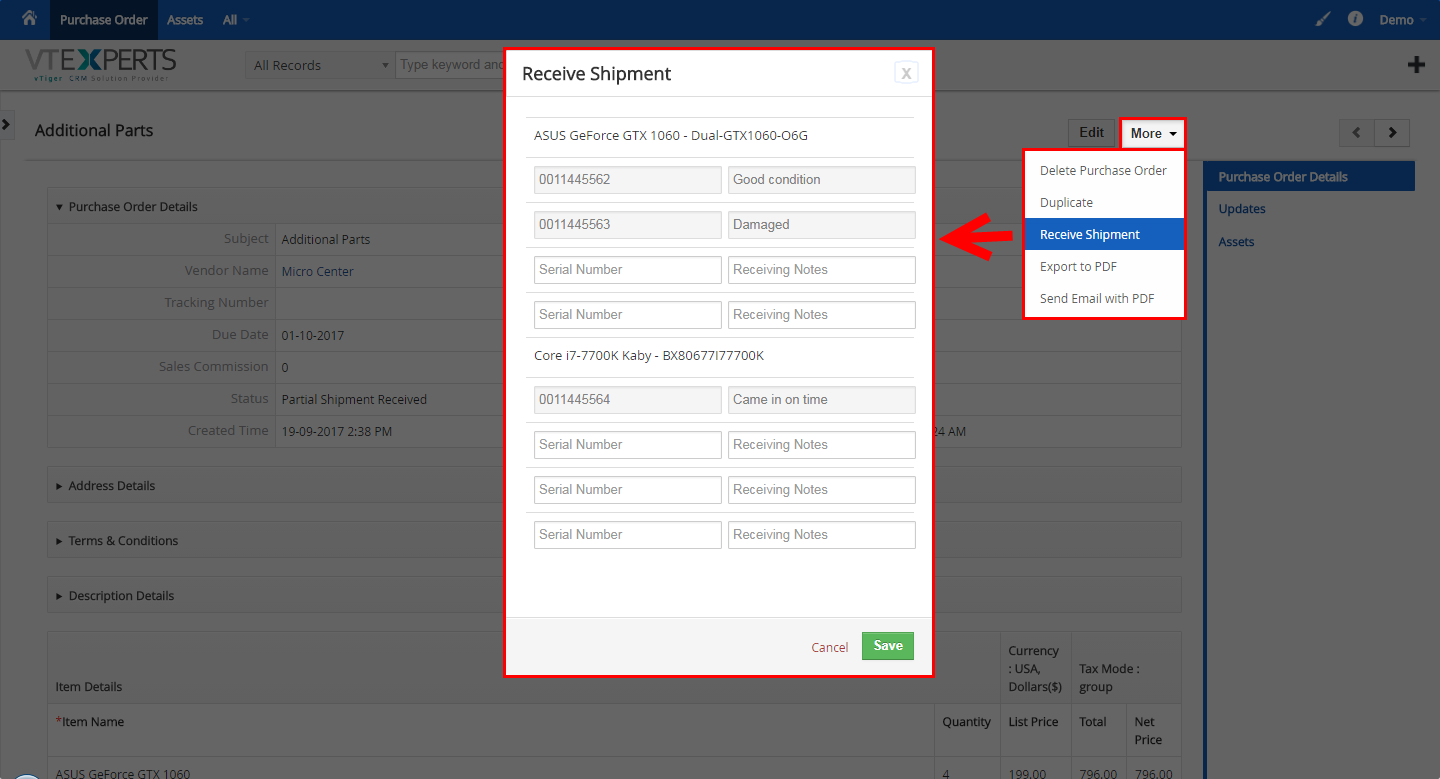1440x779 pixels.
Task: Click the Receive Shipment dialog title
Action: point(597,74)
